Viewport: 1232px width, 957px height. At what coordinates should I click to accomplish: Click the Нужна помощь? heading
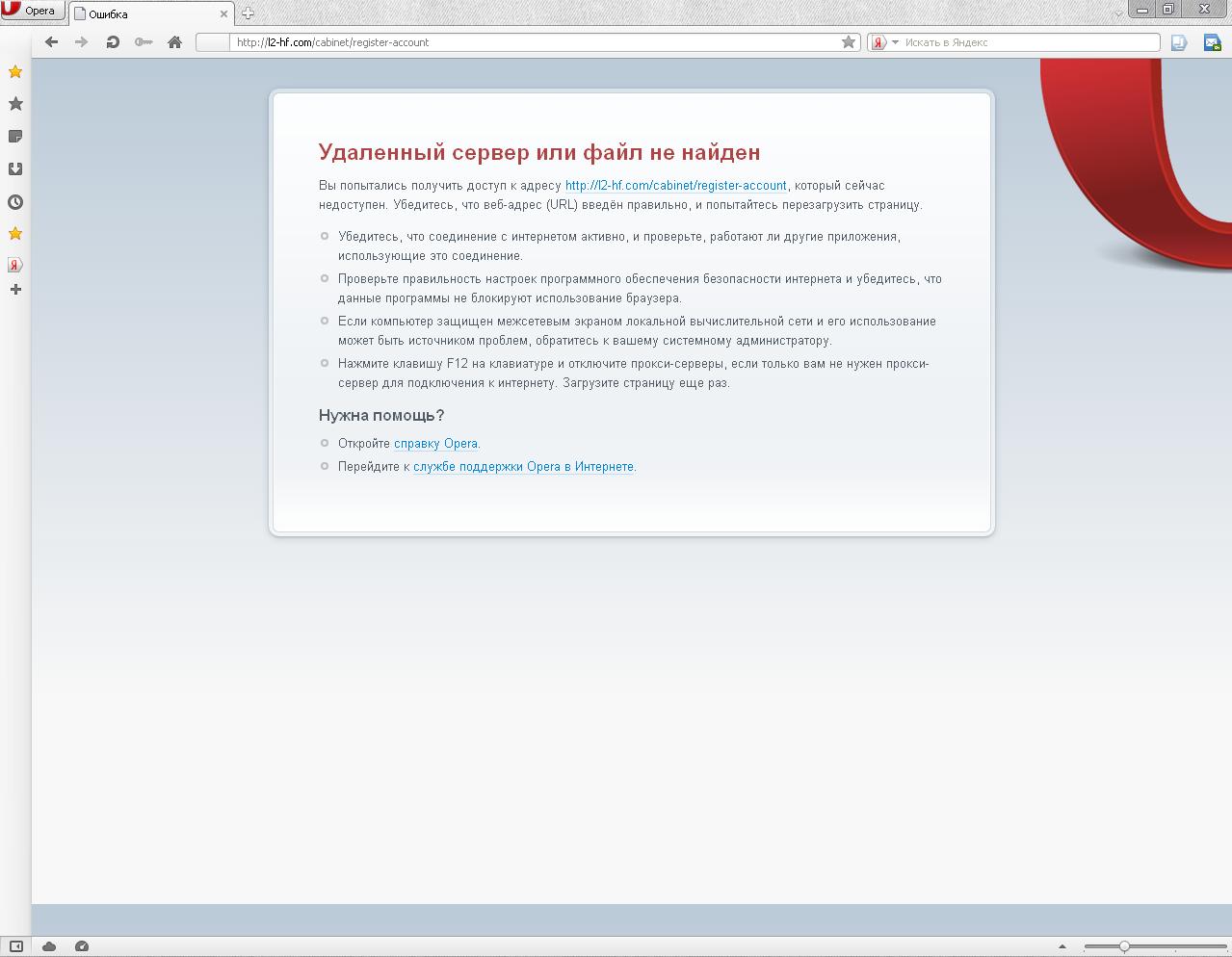381,416
